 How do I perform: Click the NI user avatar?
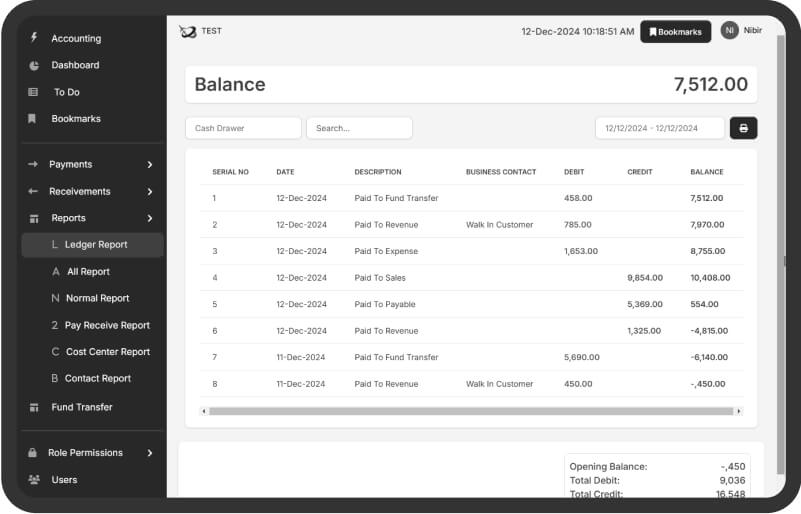[x=729, y=31]
